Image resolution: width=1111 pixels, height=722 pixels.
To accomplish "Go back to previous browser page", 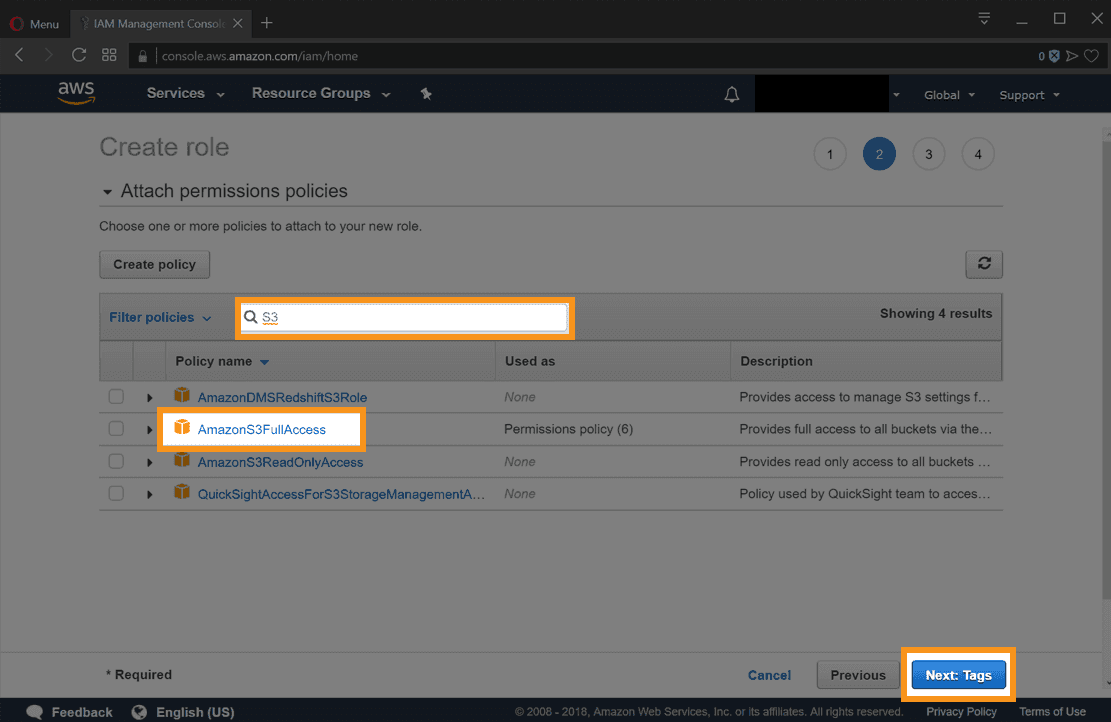I will point(20,56).
